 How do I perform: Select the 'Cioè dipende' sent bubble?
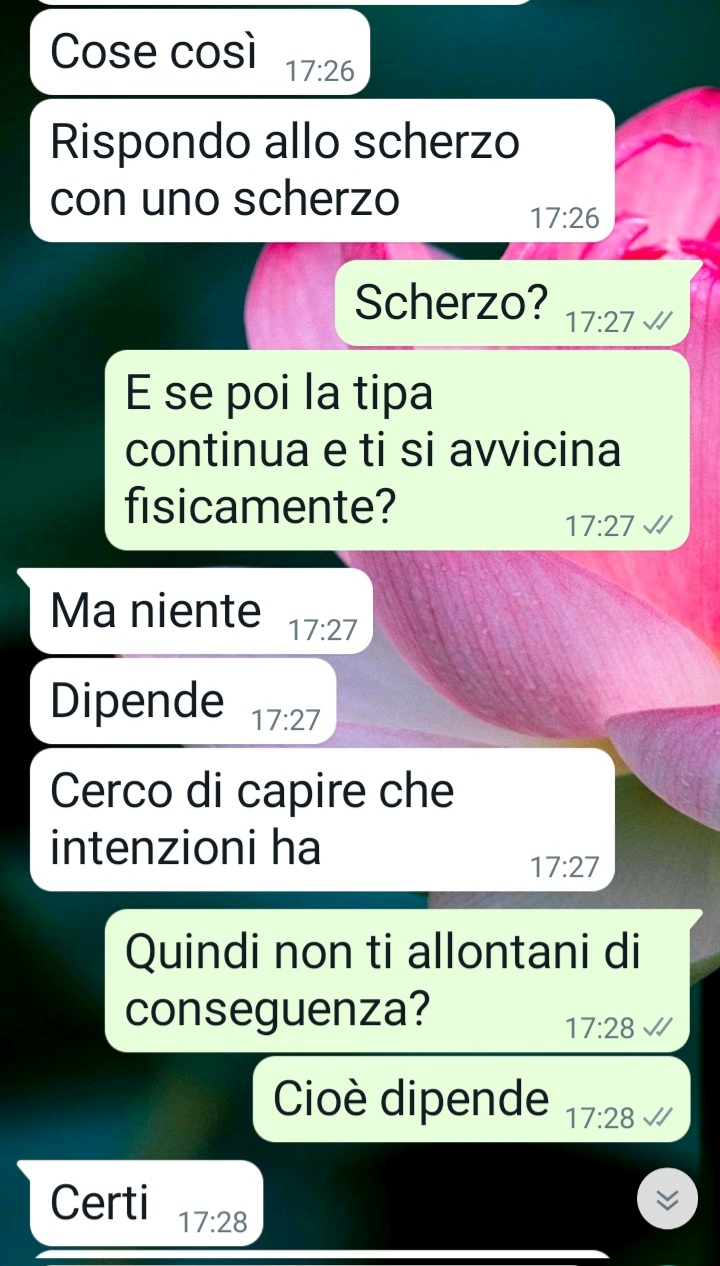tap(471, 1099)
